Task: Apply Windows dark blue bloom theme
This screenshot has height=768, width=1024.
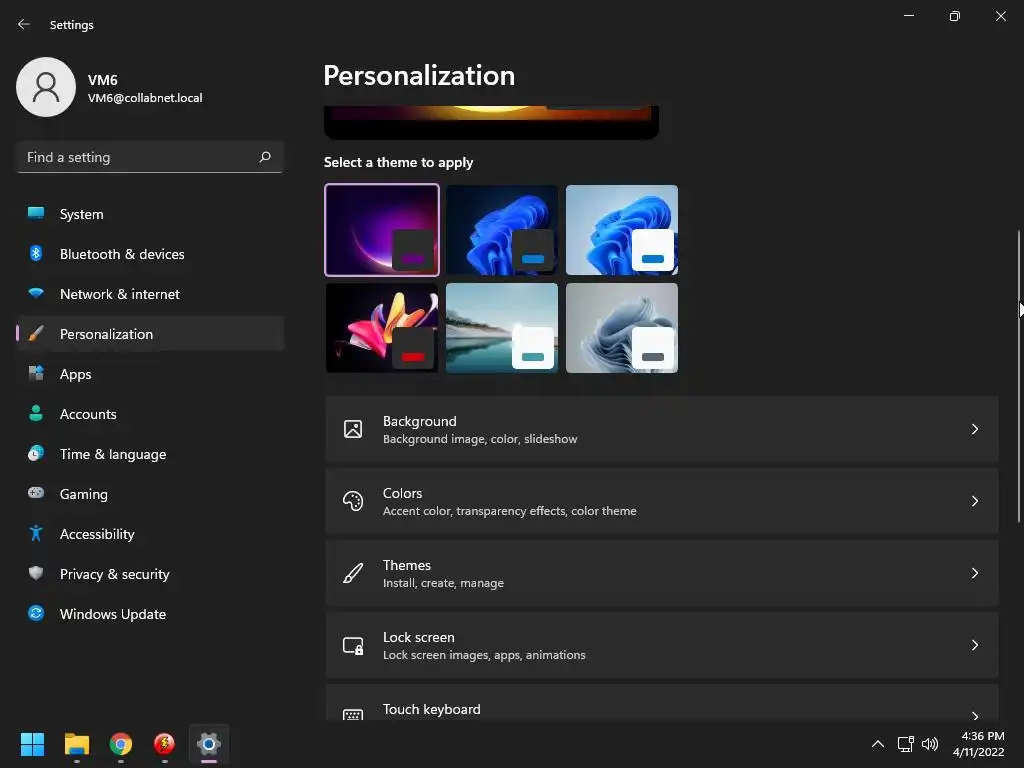Action: (502, 230)
